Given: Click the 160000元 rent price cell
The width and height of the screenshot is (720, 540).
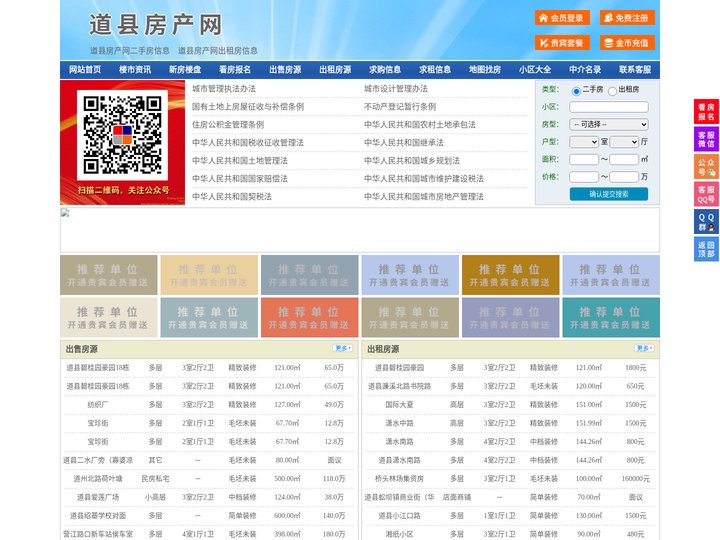Looking at the screenshot, I should [x=636, y=478].
